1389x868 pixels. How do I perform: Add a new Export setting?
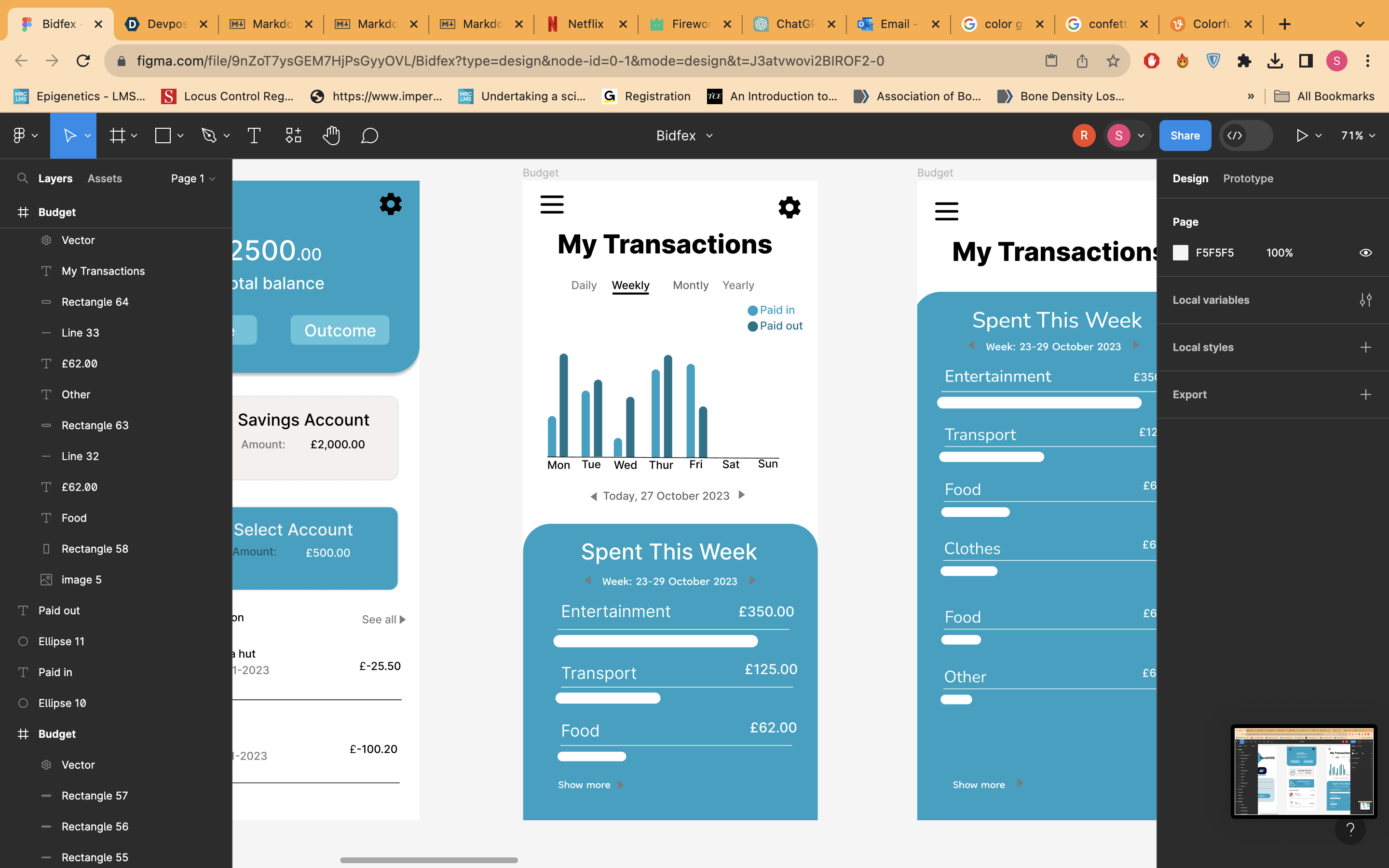pos(1365,394)
